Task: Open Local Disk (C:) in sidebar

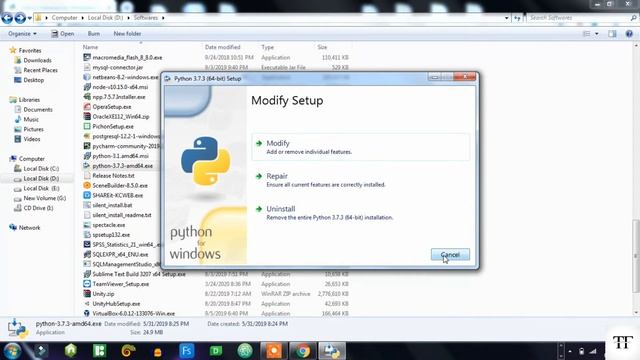Action: pyautogui.click(x=41, y=169)
